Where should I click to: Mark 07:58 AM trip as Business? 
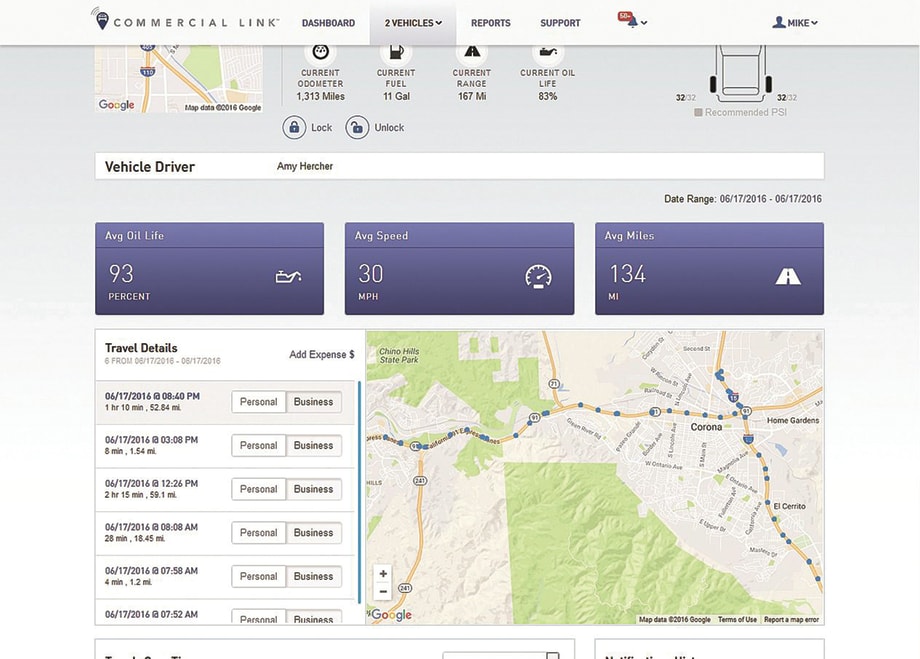(x=313, y=576)
